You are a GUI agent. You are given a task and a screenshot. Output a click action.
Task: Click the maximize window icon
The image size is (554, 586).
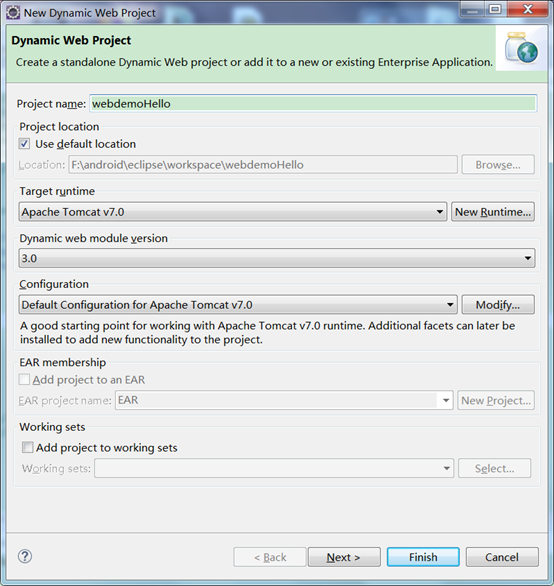coord(495,9)
